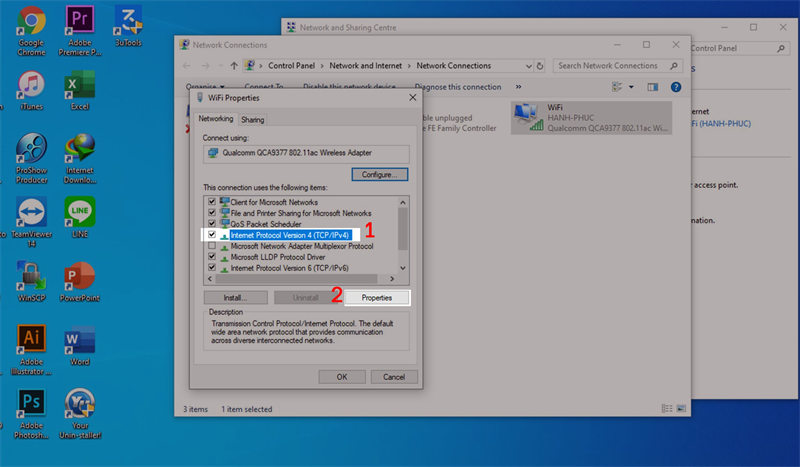This screenshot has height=467, width=800.
Task: Open LINE desktop shortcut
Action: click(80, 218)
